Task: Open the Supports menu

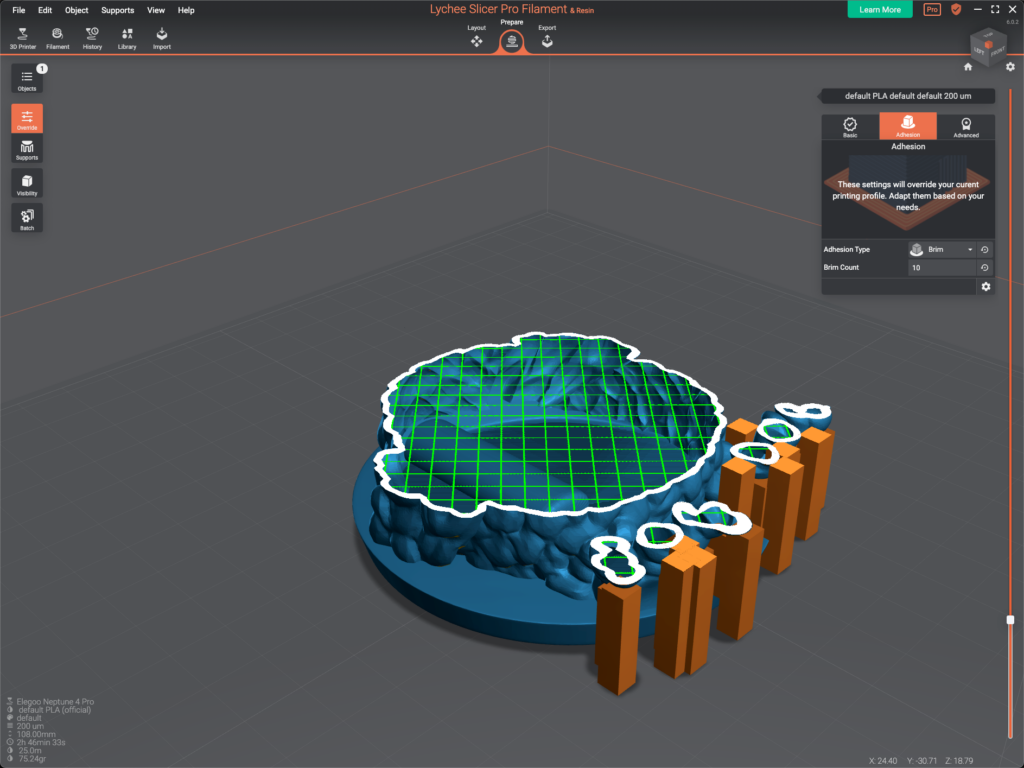Action: (117, 10)
